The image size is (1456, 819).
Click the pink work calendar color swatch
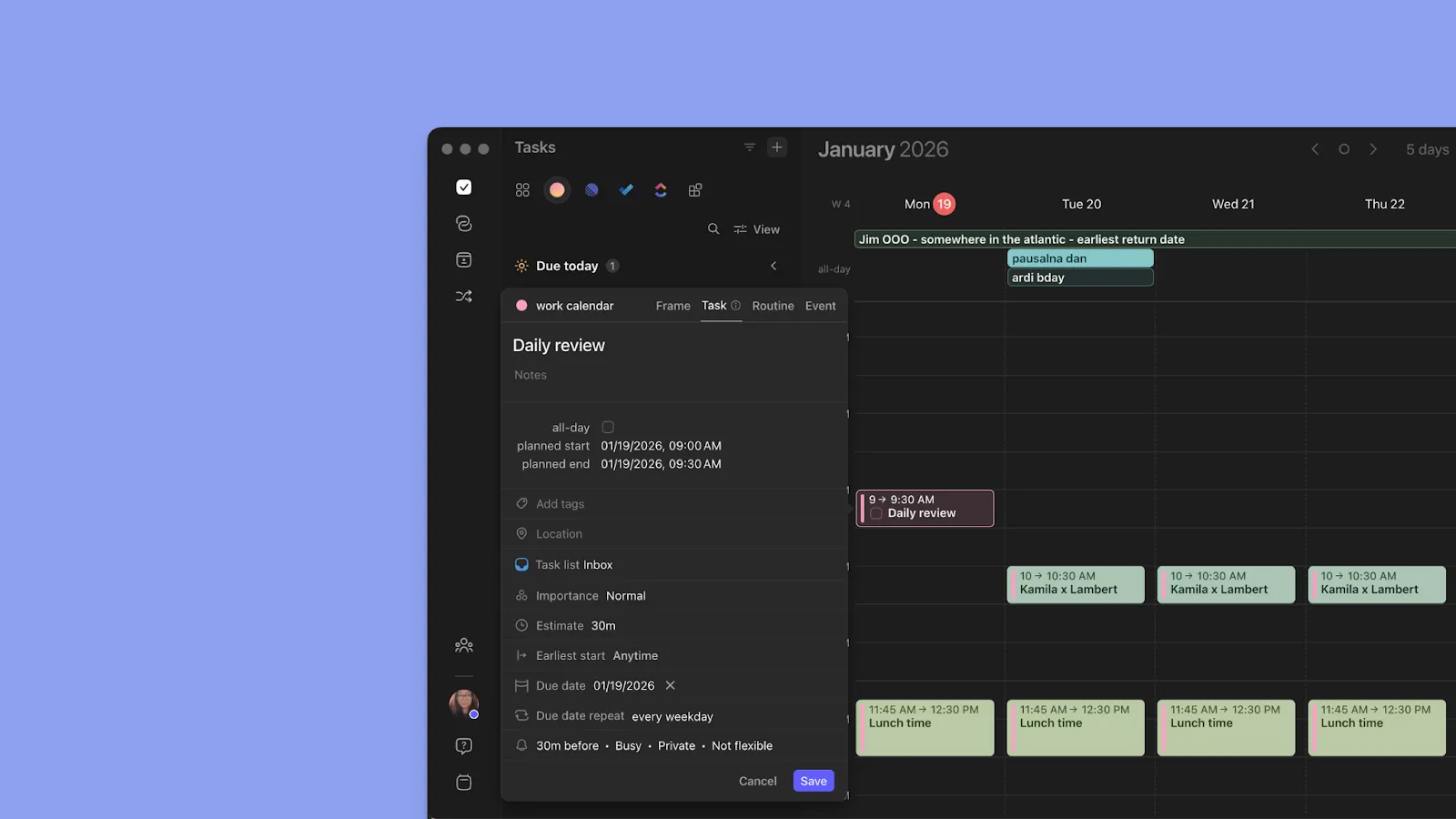(x=521, y=306)
